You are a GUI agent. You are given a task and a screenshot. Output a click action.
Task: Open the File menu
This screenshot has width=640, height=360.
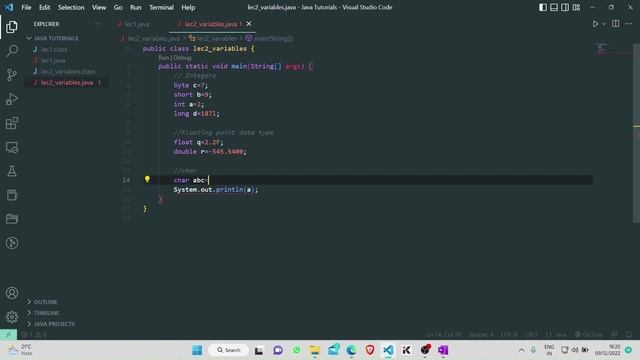tap(26, 7)
